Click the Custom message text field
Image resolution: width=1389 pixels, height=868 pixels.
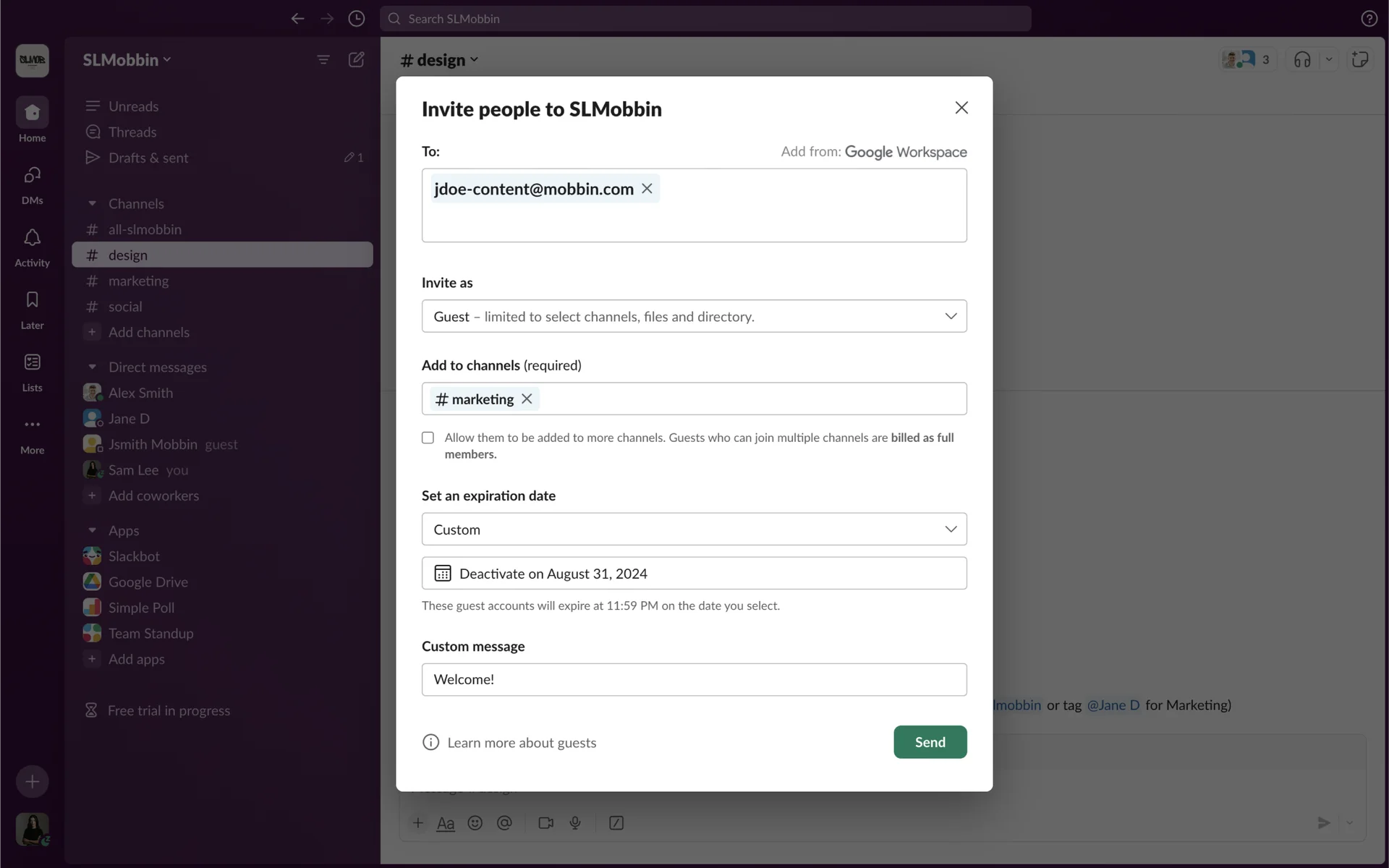(694, 680)
